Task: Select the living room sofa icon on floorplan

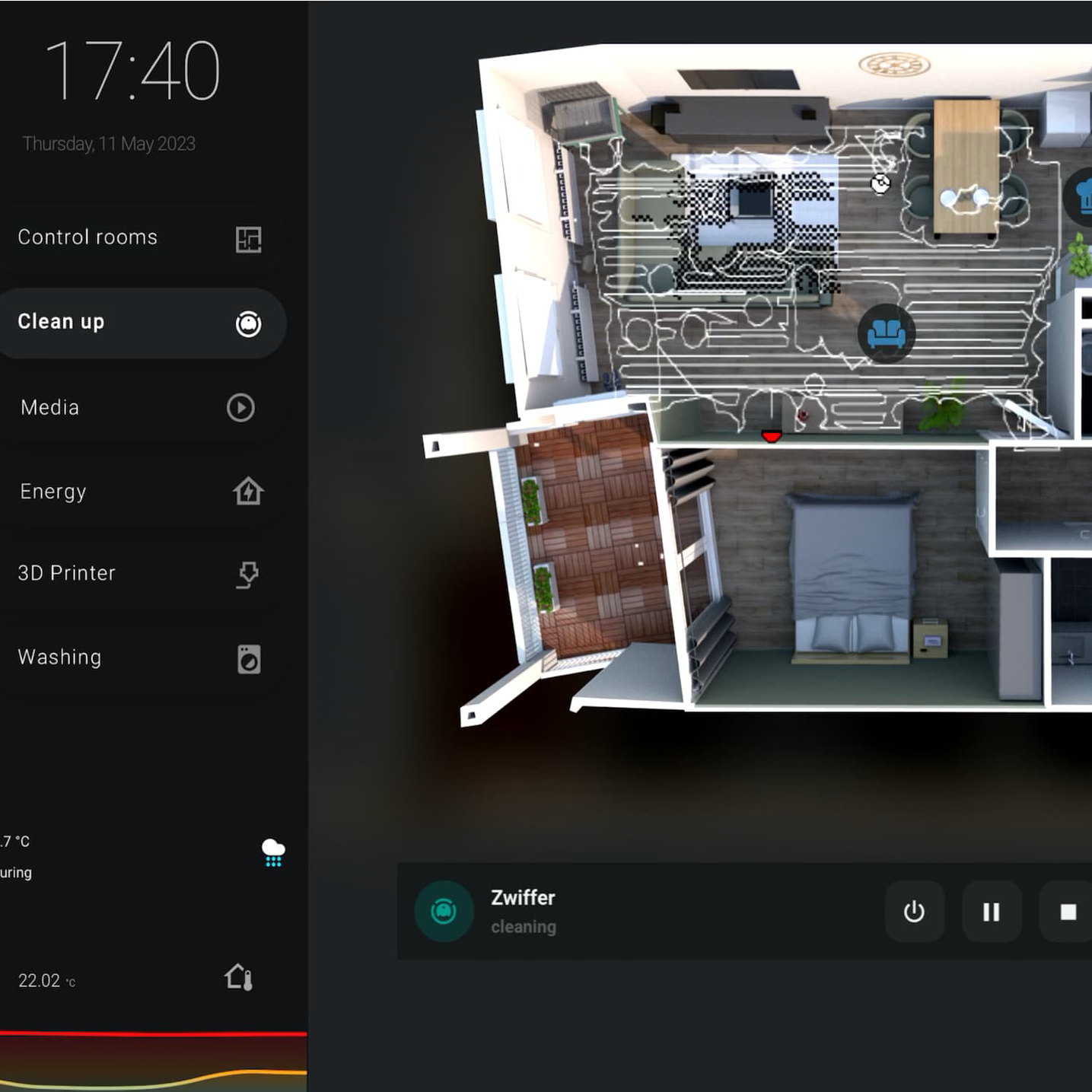Action: (886, 333)
